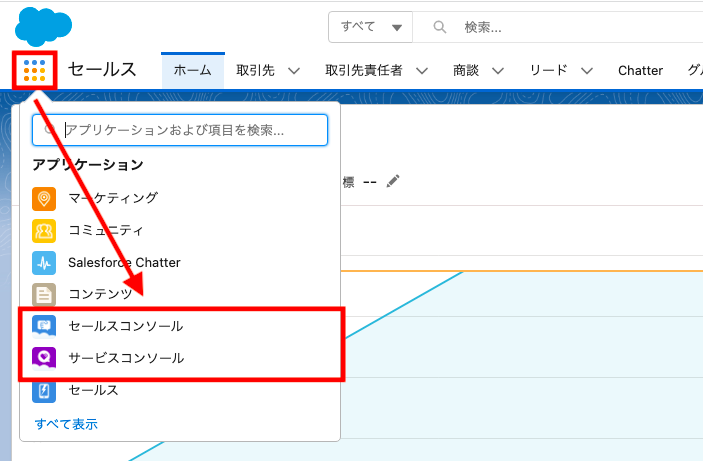Expand the 商談 tab chevron menu
The image size is (703, 461).
click(x=497, y=71)
